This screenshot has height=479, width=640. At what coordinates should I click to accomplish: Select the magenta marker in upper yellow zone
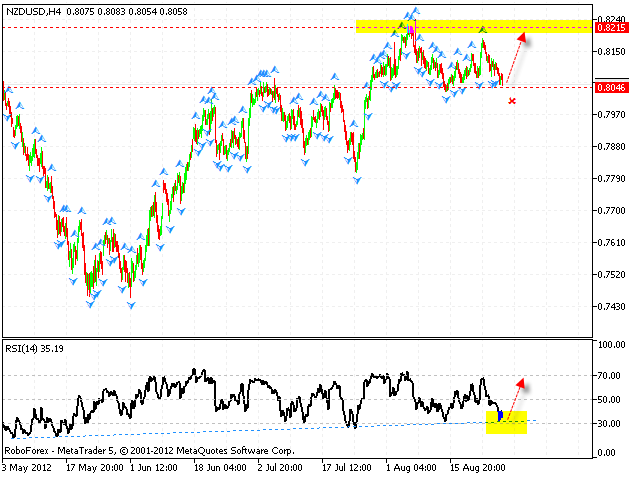(410, 29)
